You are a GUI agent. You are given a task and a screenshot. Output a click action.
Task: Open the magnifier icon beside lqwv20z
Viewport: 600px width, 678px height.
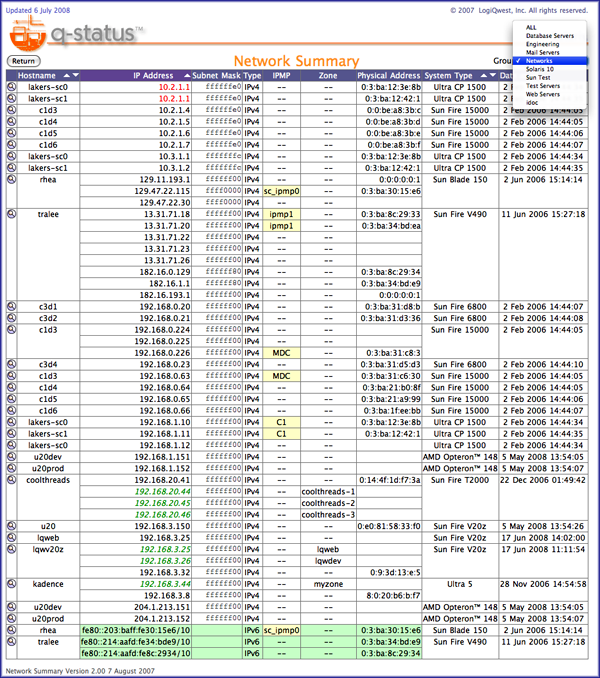tap(12, 549)
